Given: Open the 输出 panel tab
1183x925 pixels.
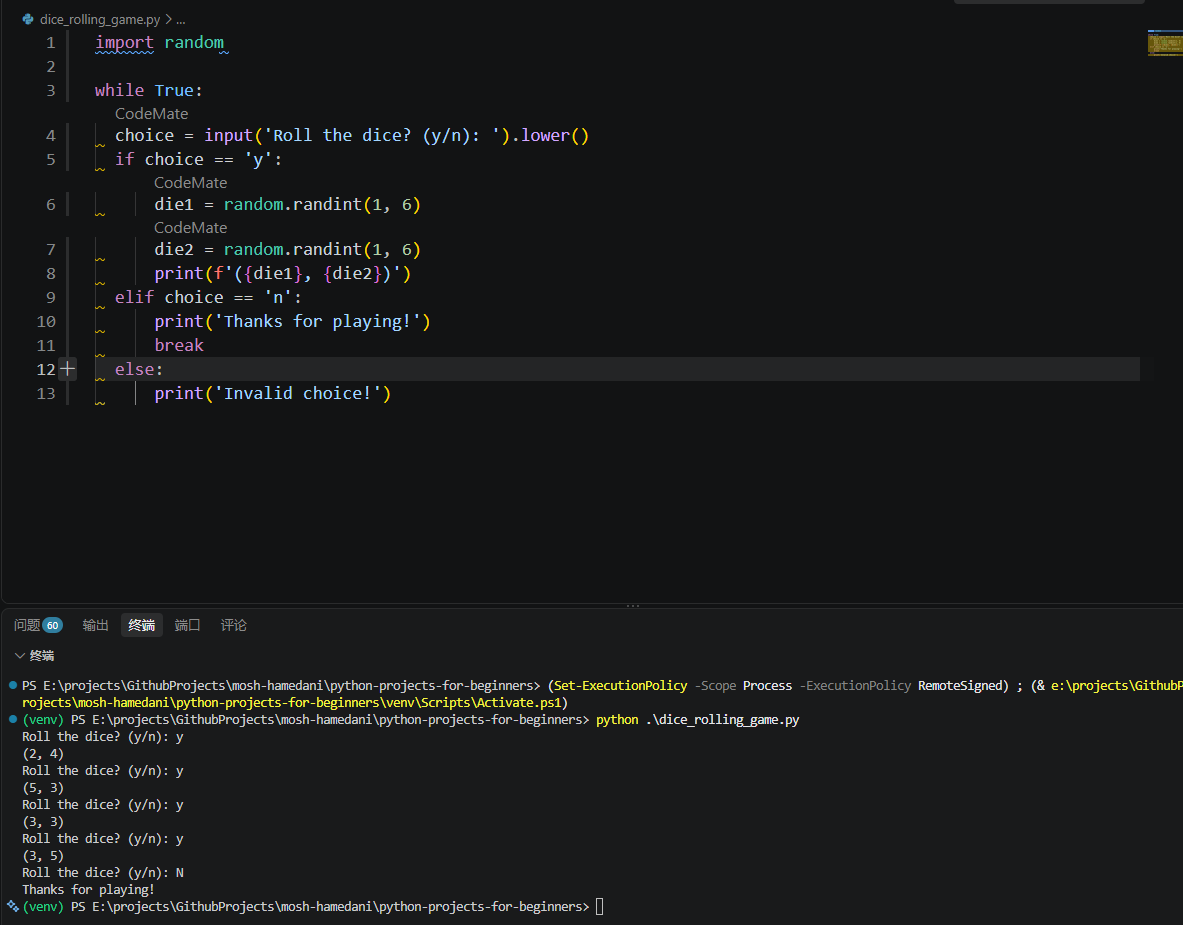Looking at the screenshot, I should tap(96, 625).
